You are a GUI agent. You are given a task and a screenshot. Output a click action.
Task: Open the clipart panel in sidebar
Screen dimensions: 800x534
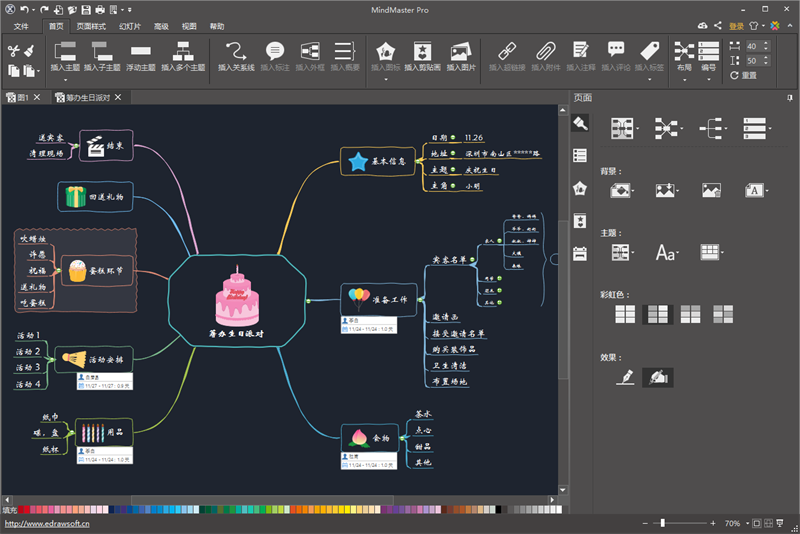[x=580, y=221]
